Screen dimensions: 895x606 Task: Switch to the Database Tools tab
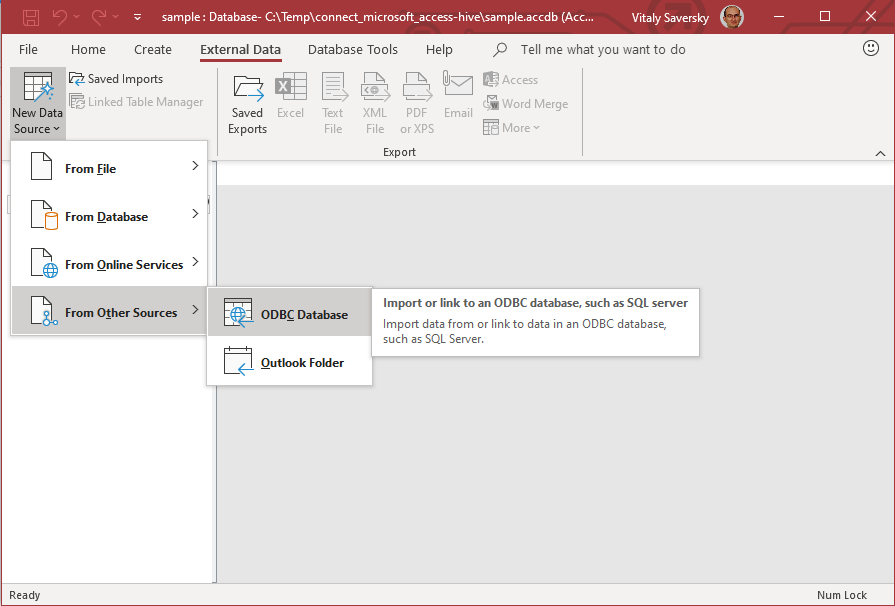[x=353, y=50]
